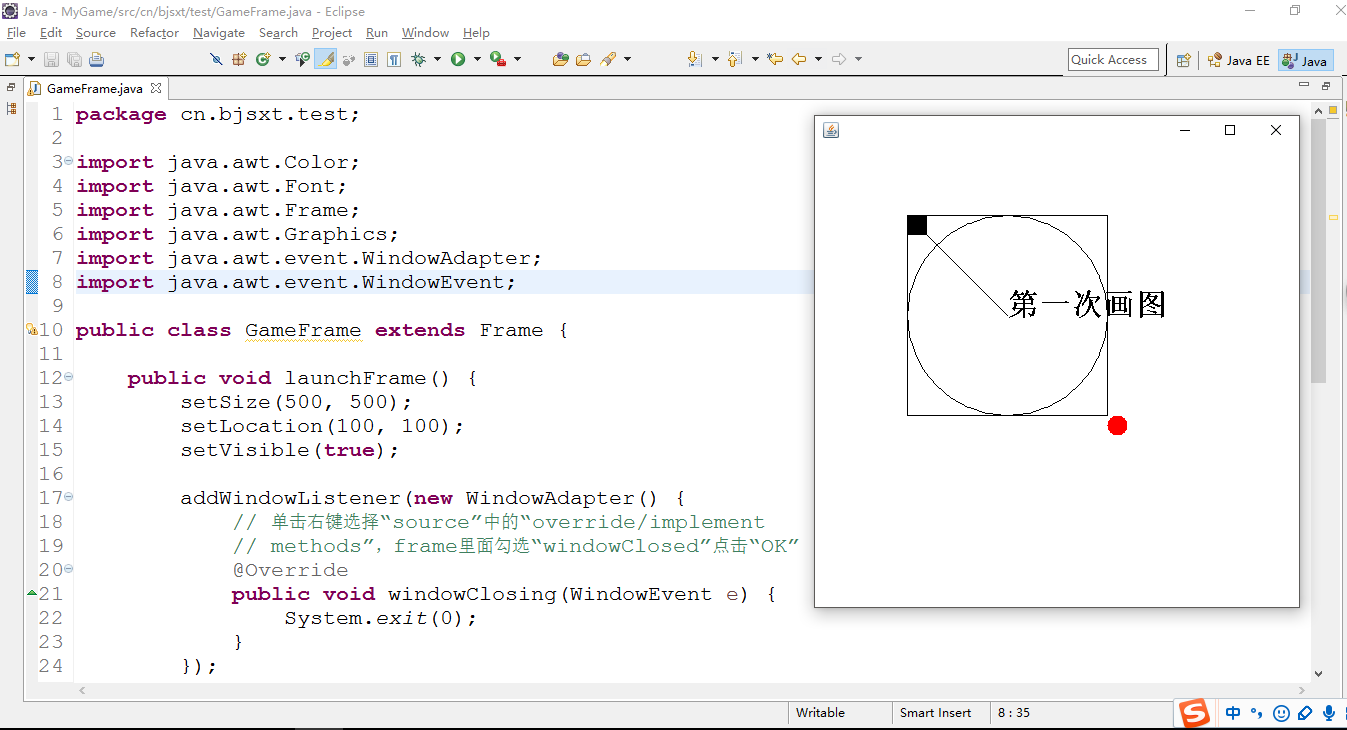Click the New Java Class icon
The height and width of the screenshot is (730, 1347).
pyautogui.click(x=263, y=59)
